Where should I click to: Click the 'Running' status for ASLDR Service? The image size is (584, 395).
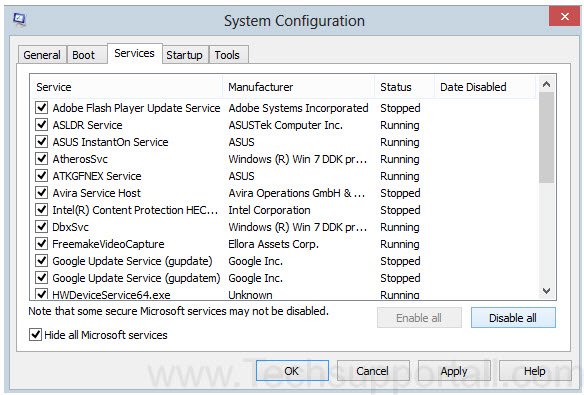coord(400,125)
